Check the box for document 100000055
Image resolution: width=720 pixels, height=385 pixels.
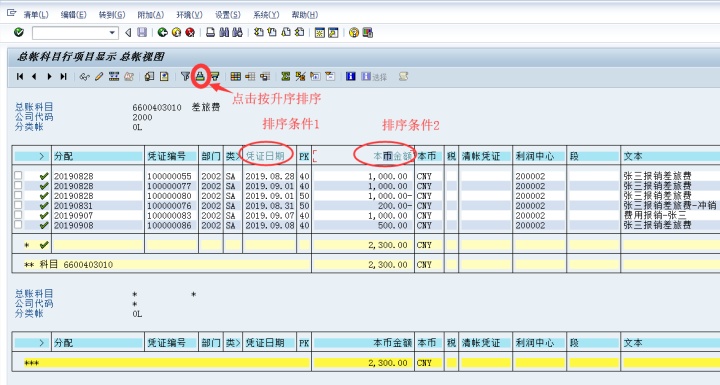tap(18, 176)
